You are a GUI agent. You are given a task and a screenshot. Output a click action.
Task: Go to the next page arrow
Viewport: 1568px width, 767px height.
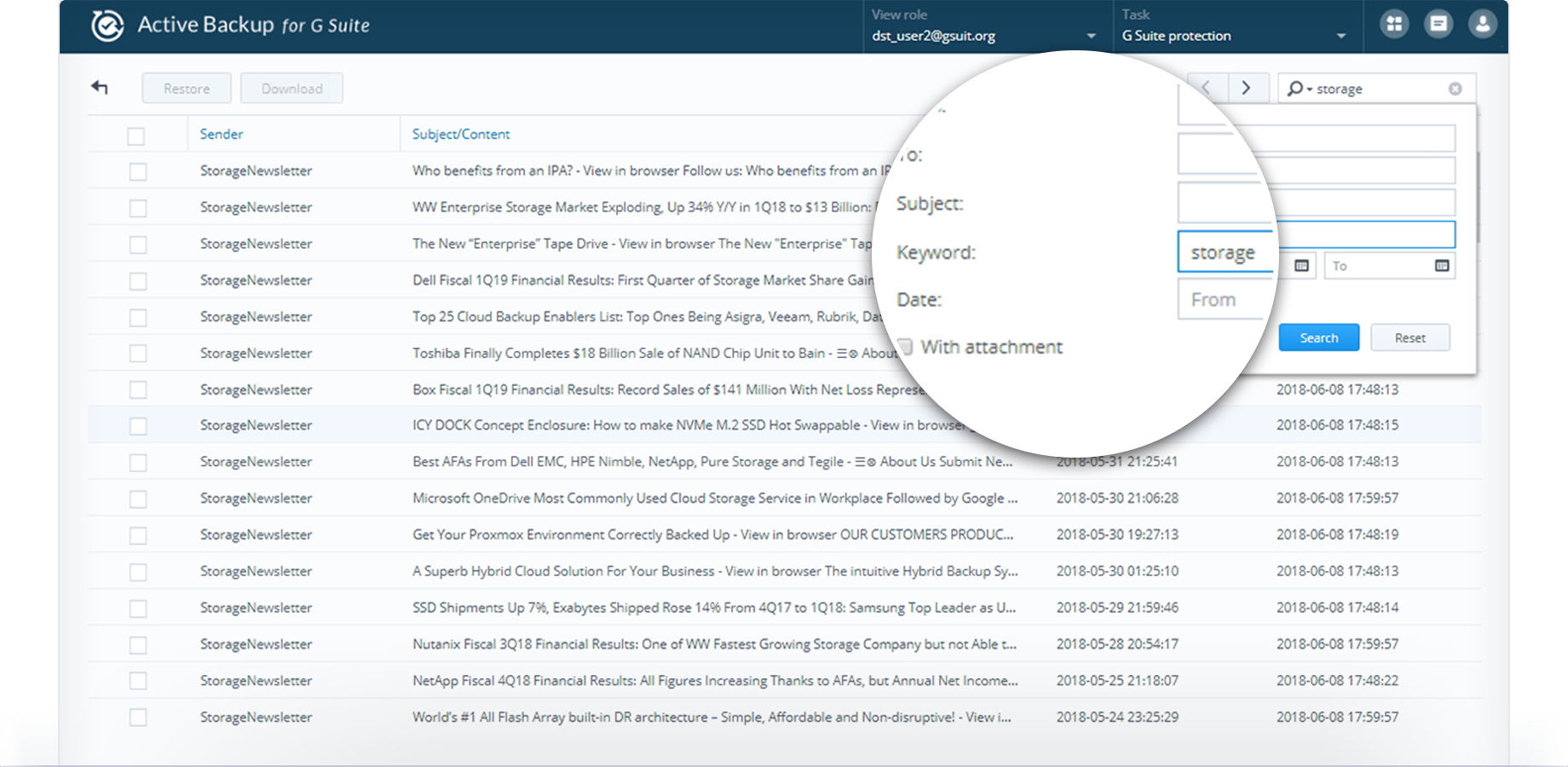pyautogui.click(x=1246, y=88)
